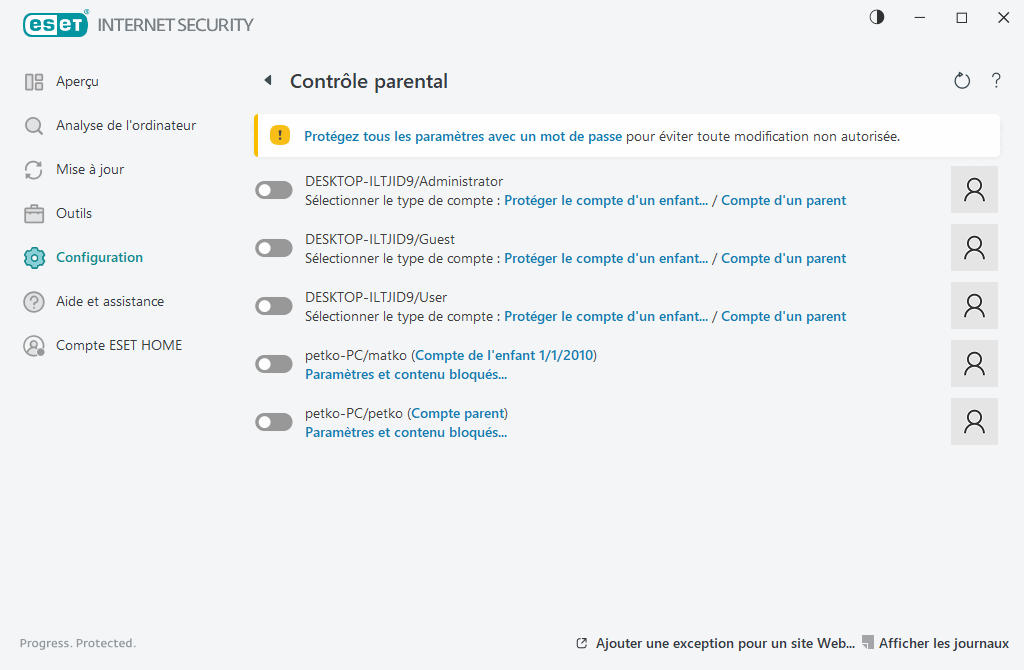
Task: Click the refresh icon near Contrôle parental
Action: coord(961,80)
